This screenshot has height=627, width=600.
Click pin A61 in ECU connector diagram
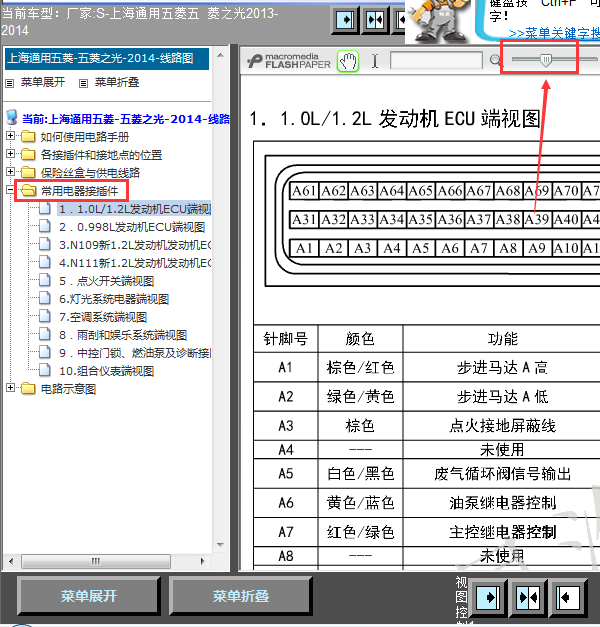pyautogui.click(x=304, y=191)
